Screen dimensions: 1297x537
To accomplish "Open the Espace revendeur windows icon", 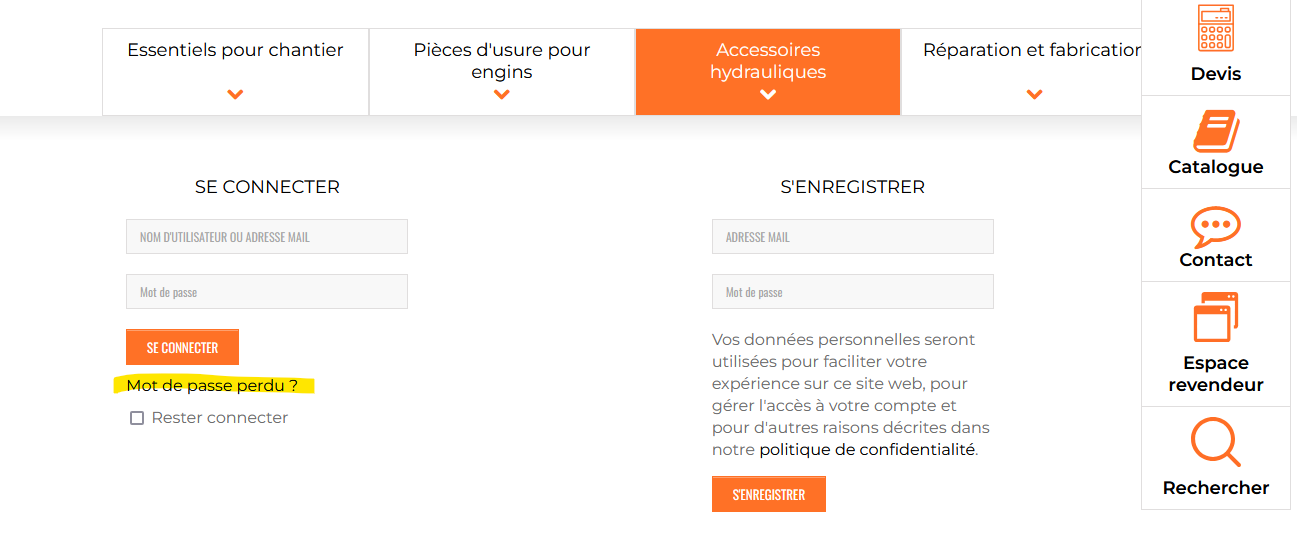I will click(x=1215, y=318).
